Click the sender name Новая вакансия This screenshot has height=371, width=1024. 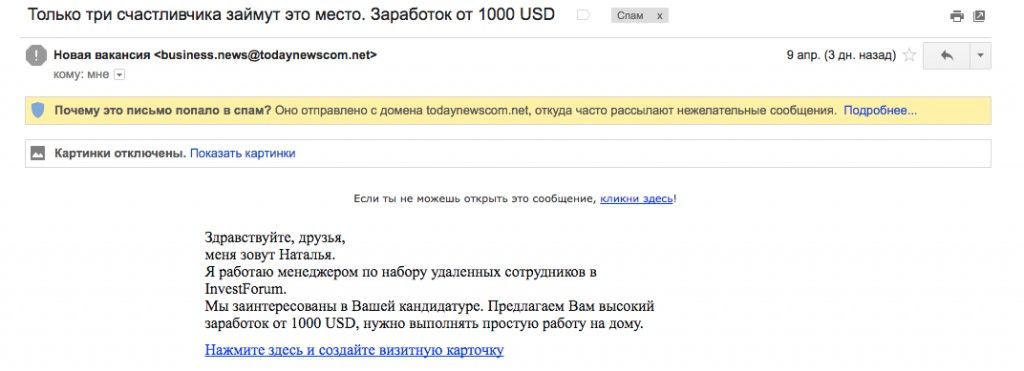click(x=102, y=56)
